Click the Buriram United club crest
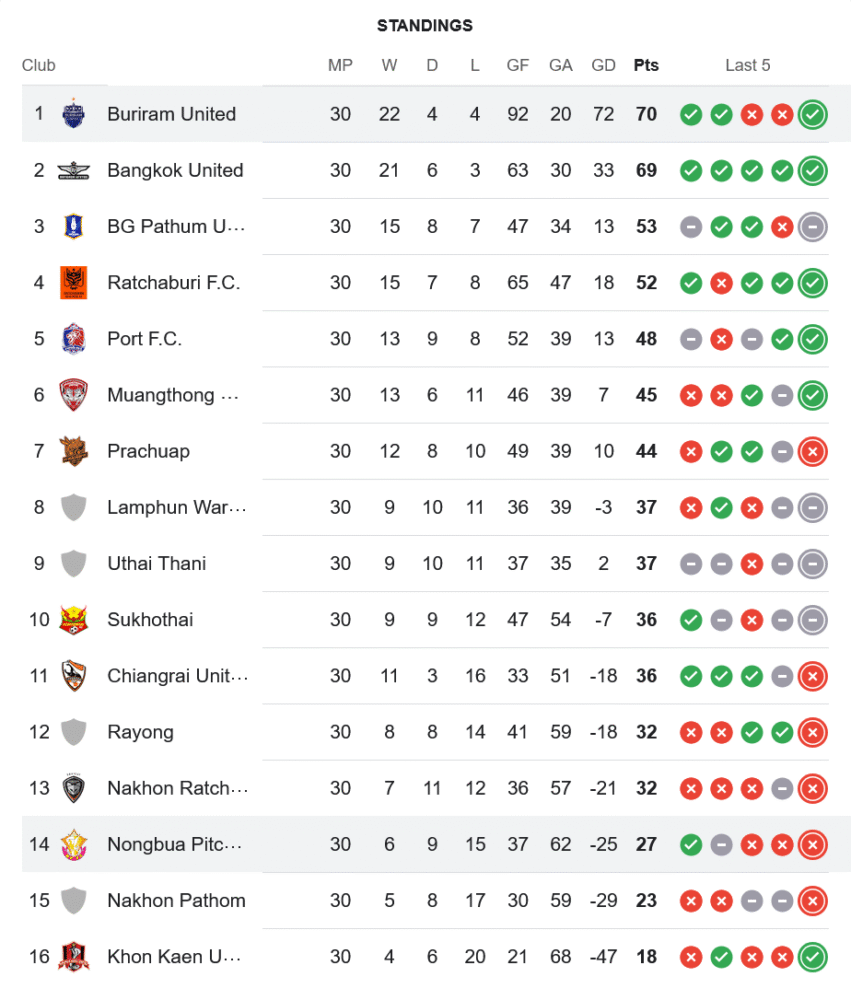Image resolution: width=851 pixels, height=1000 pixels. point(74,114)
